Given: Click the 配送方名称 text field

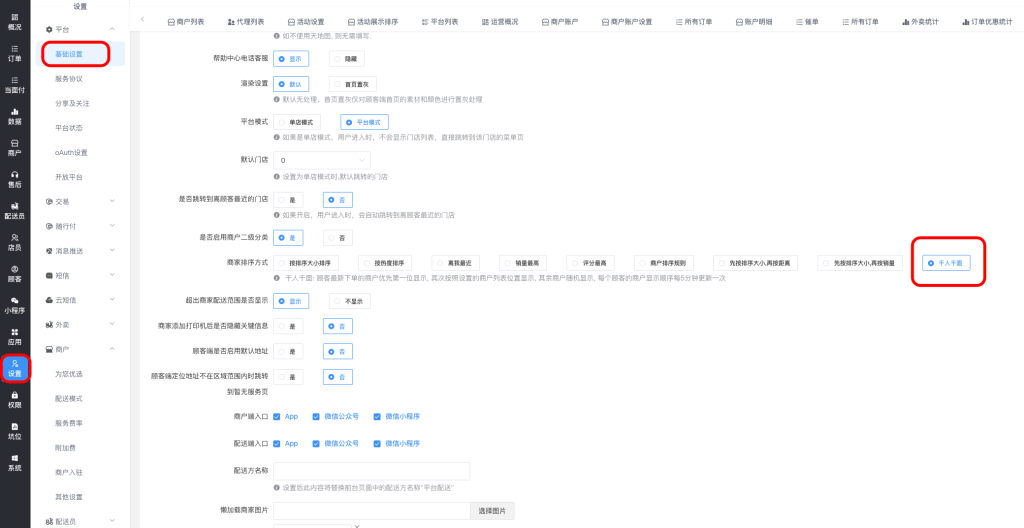Looking at the screenshot, I should (371, 471).
